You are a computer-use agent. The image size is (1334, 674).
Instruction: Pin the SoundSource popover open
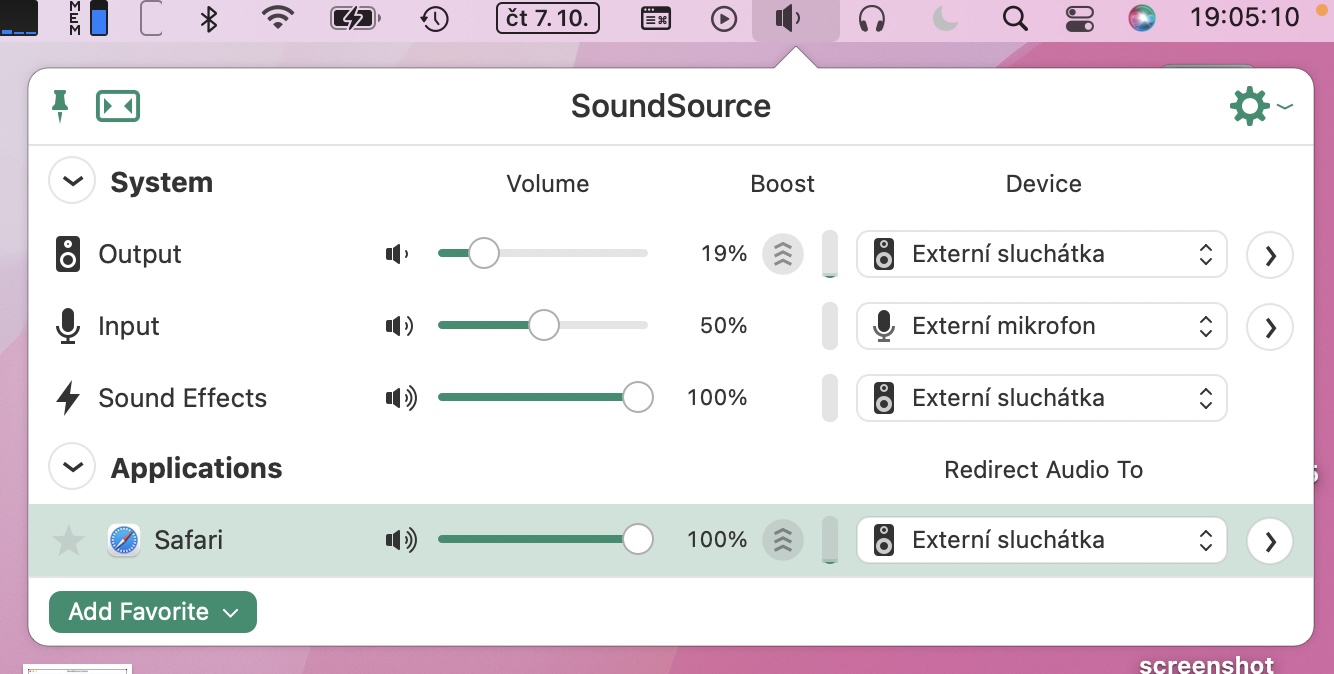tap(60, 105)
